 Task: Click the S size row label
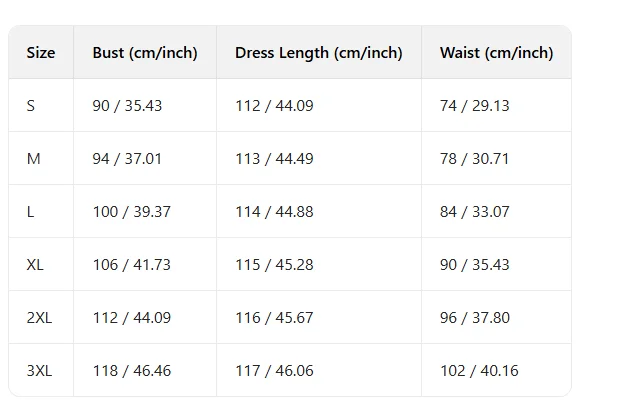tap(31, 106)
